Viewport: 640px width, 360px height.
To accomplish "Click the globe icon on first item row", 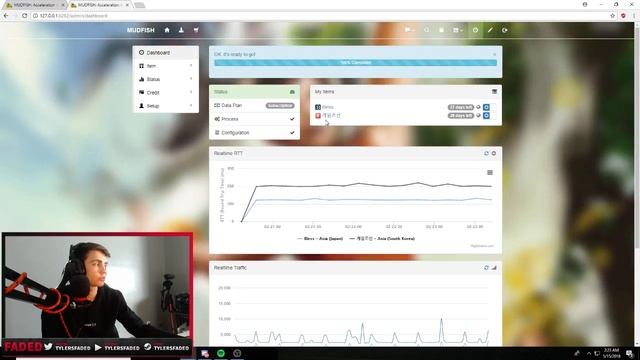I will [x=478, y=107].
